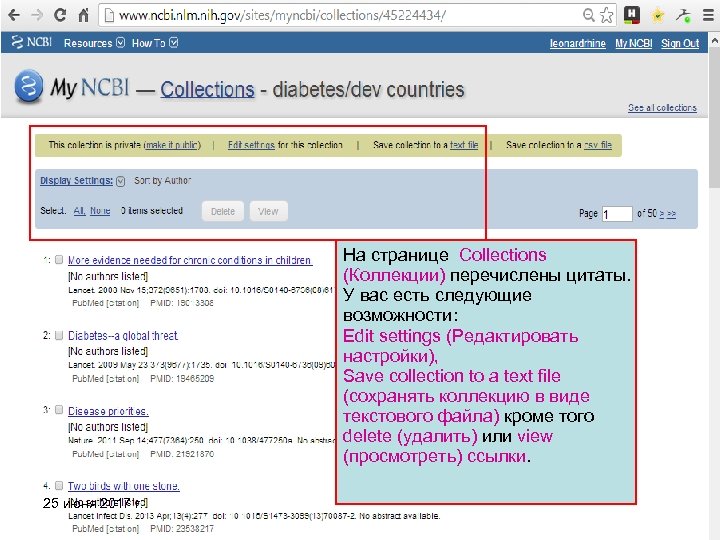Viewport: 720px width, 540px height.
Task: Click the page number input field
Action: tap(617, 214)
